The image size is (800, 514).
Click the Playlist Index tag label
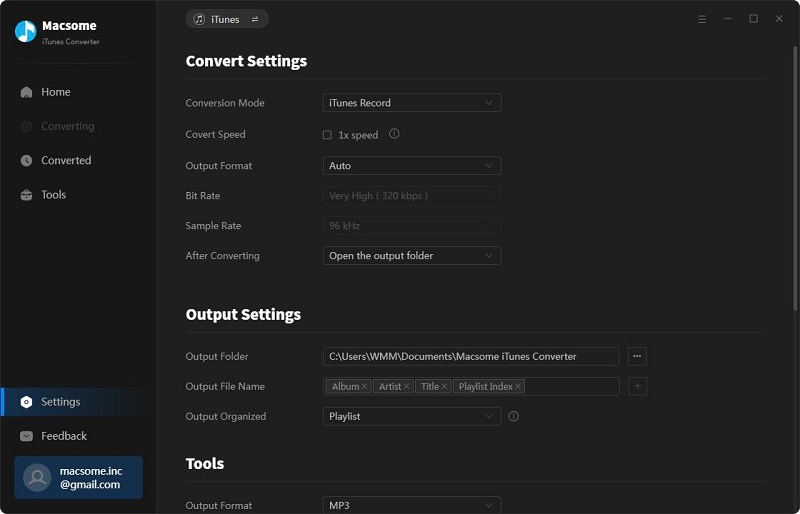tap(486, 386)
